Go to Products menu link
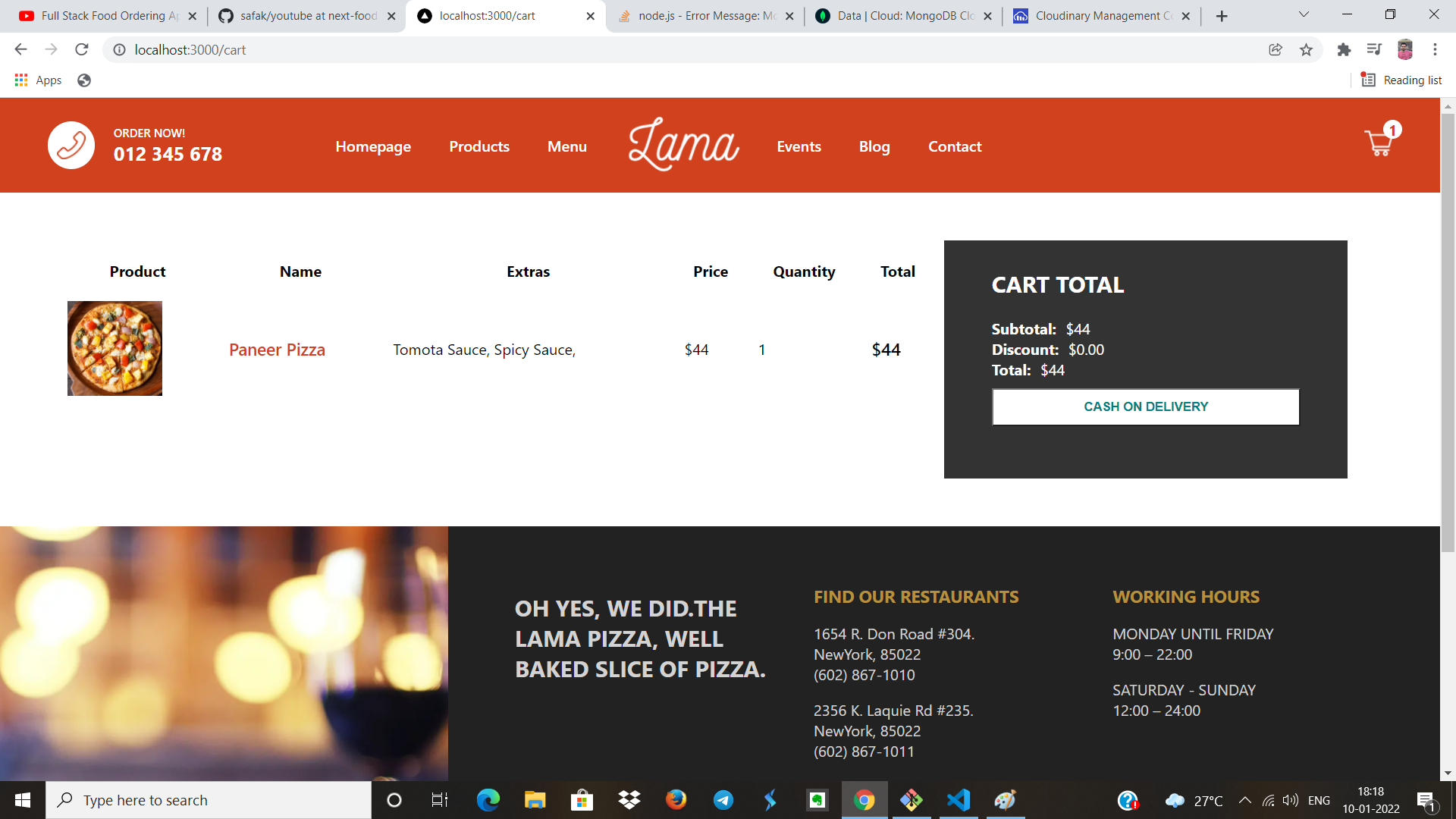Image resolution: width=1456 pixels, height=819 pixels. point(479,146)
